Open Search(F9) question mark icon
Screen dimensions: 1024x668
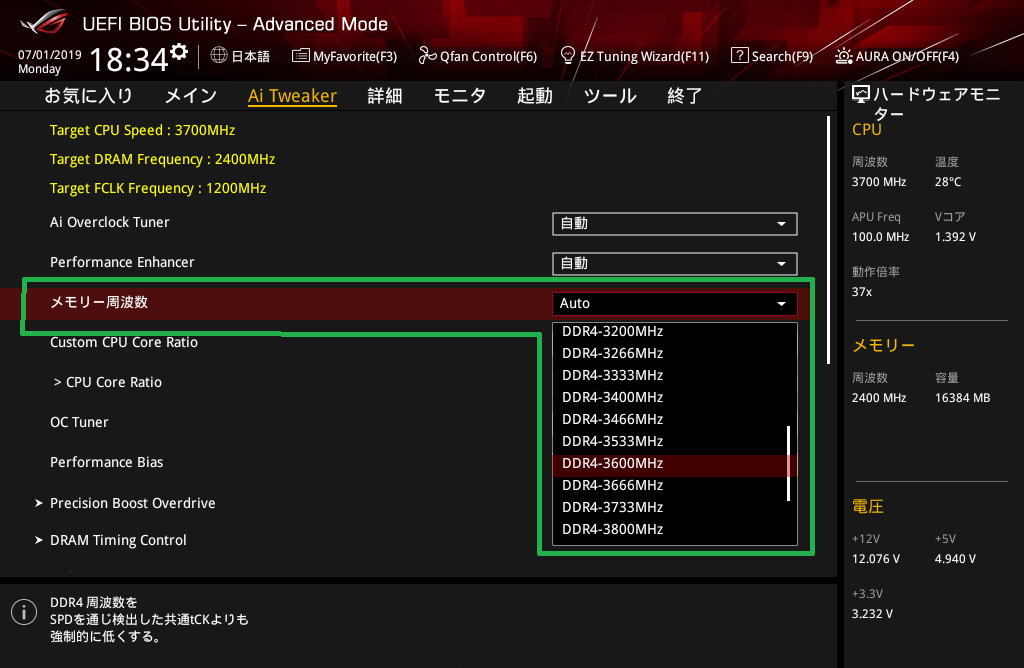[x=739, y=56]
